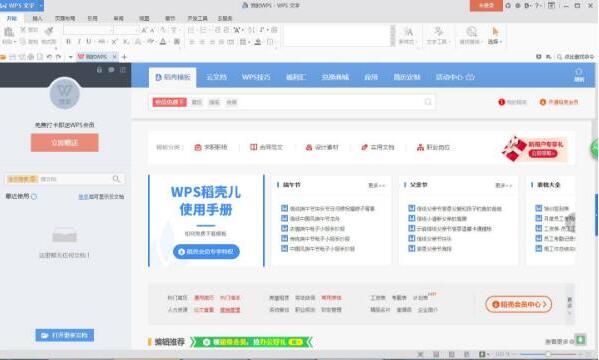599x360 pixels.
Task: Click the Italic formatting icon
Action: point(79,42)
